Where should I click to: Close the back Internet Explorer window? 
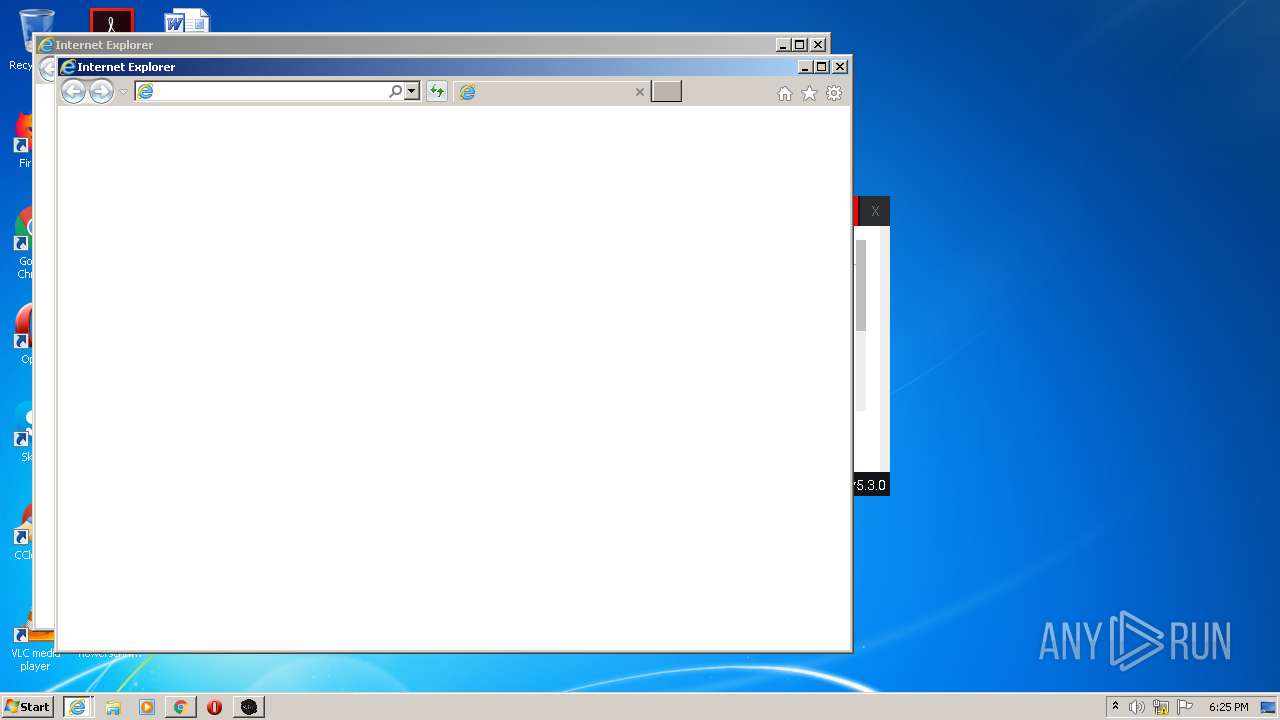[x=818, y=45]
